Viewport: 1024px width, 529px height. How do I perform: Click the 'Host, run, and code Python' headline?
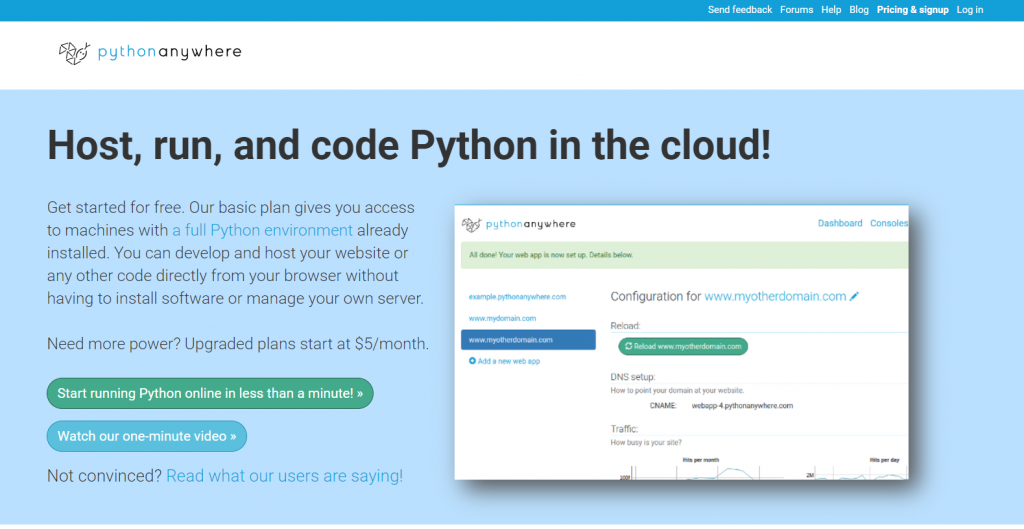point(409,145)
